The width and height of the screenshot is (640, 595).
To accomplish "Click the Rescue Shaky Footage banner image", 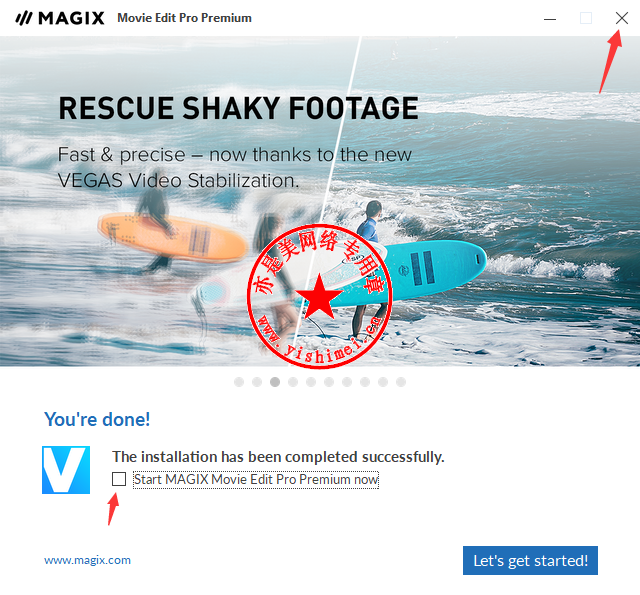I will point(320,201).
